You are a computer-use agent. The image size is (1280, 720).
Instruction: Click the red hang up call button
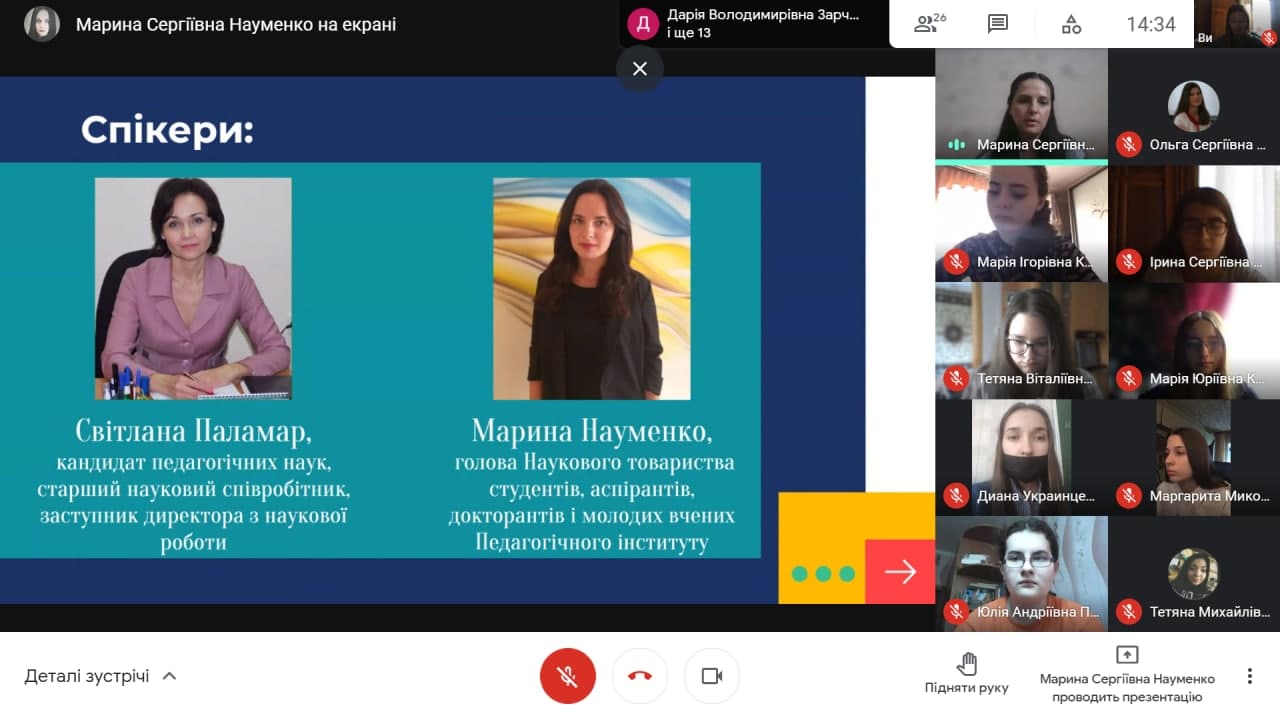pyautogui.click(x=640, y=676)
